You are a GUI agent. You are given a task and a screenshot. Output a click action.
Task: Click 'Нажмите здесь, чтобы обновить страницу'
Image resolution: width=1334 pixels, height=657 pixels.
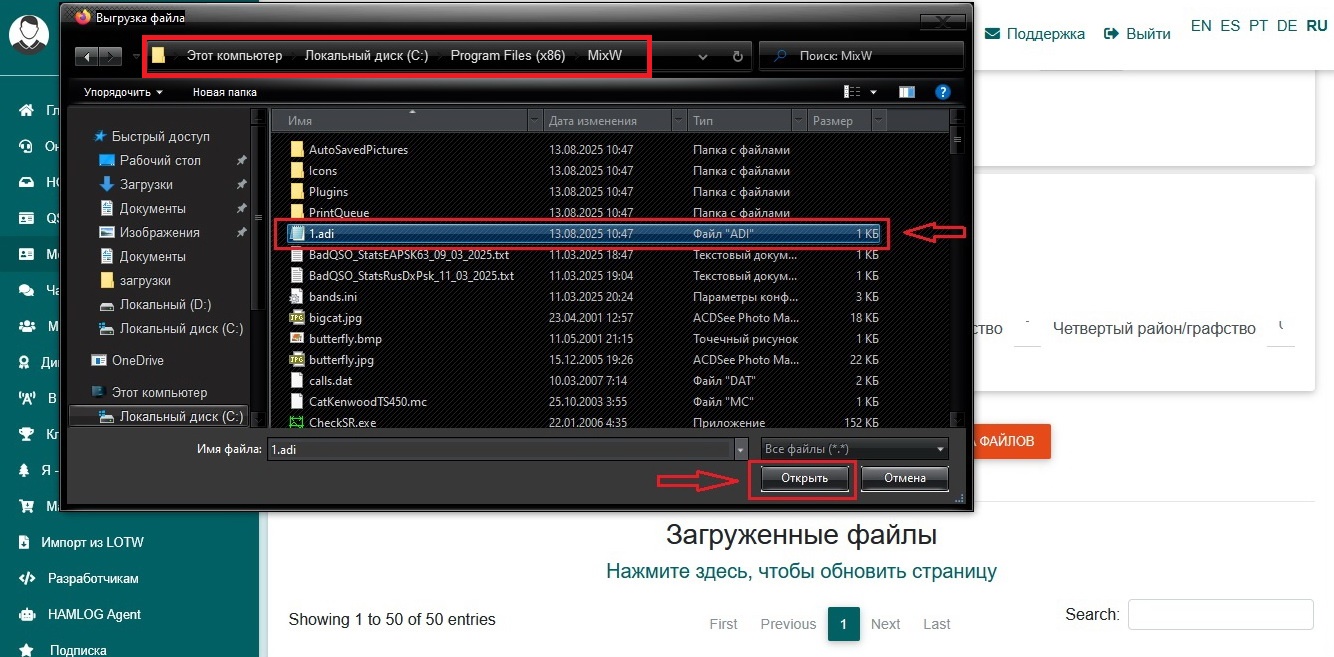pyautogui.click(x=801, y=571)
